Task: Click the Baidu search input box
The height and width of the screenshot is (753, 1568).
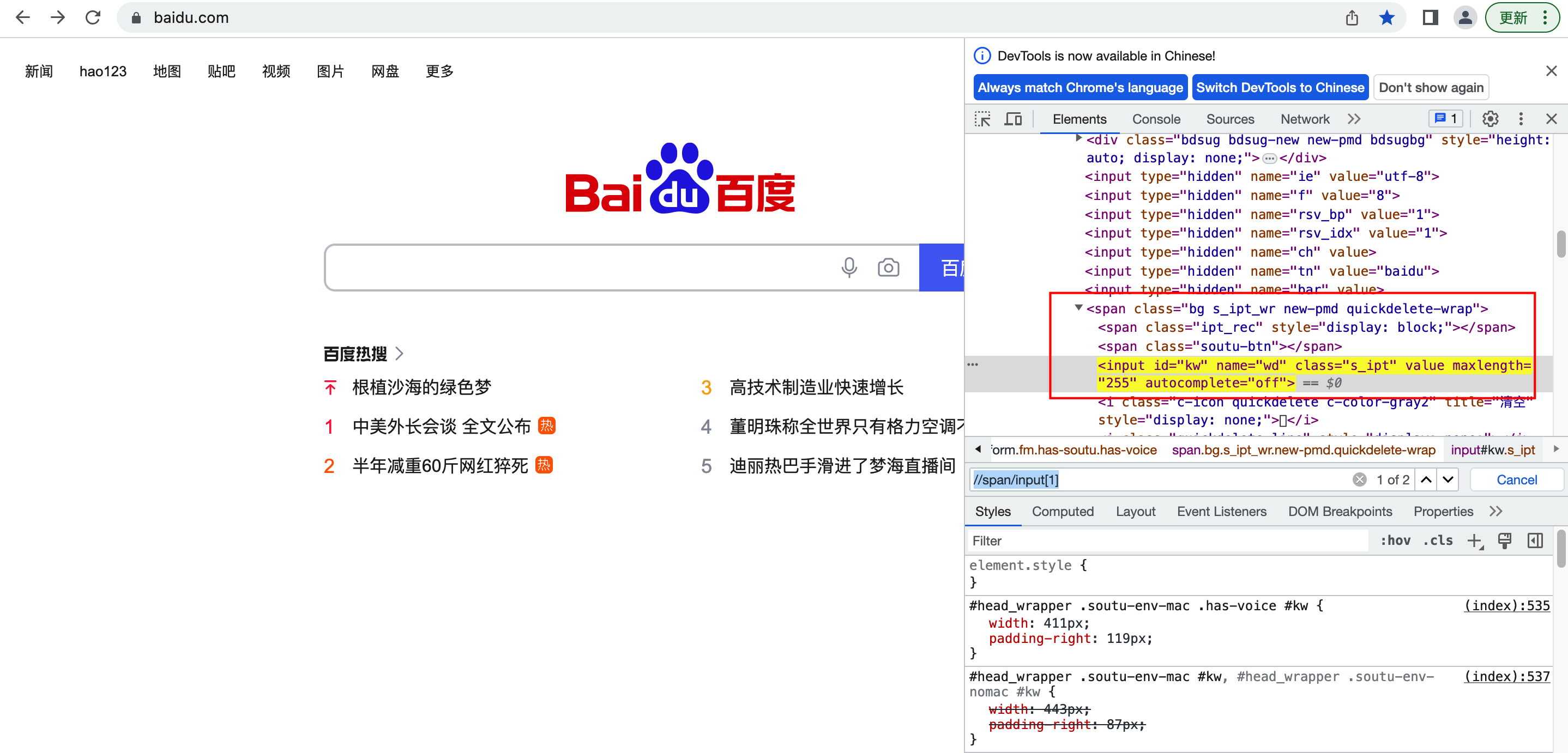Action: (578, 268)
